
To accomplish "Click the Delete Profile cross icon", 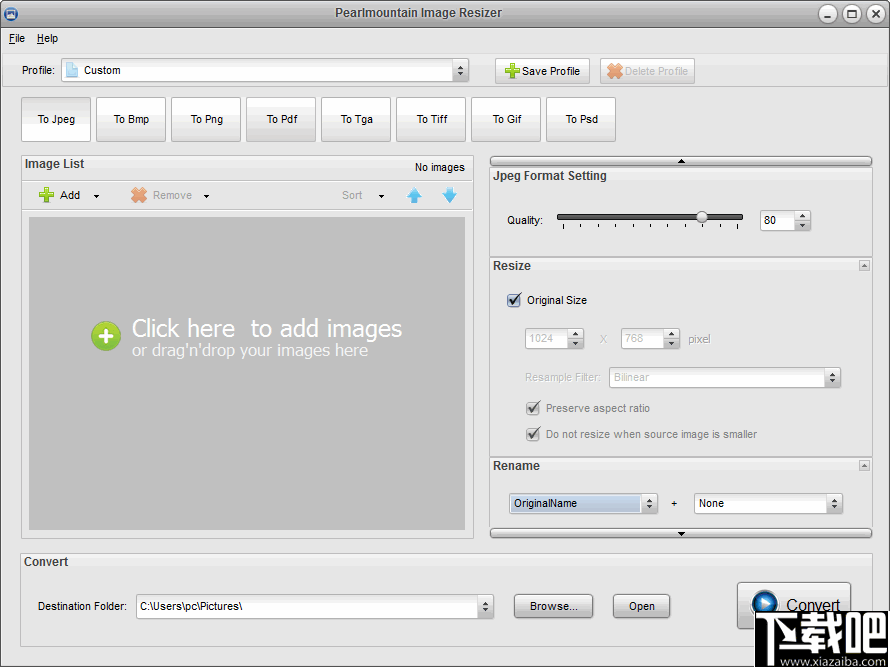I will click(x=613, y=70).
